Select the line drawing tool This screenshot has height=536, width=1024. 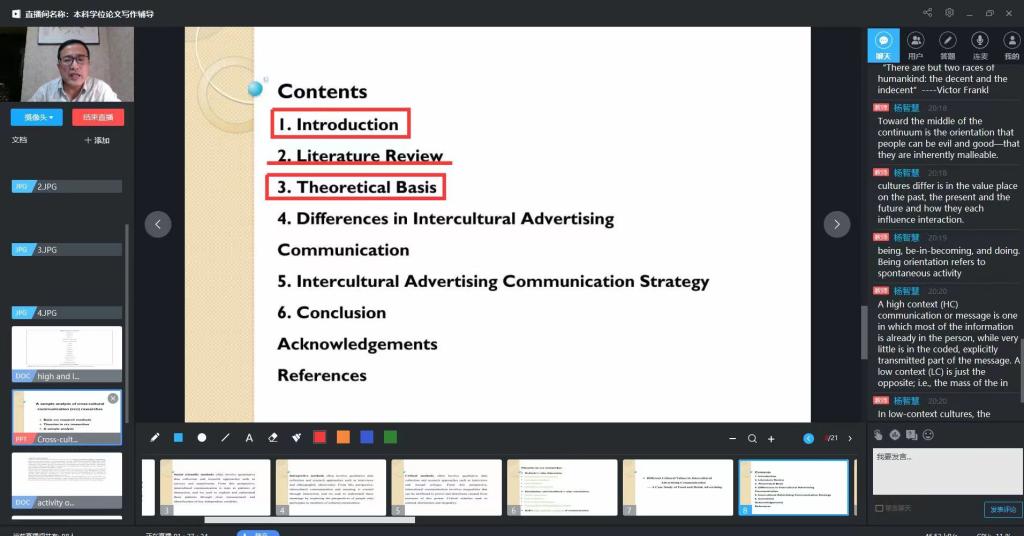(225, 438)
